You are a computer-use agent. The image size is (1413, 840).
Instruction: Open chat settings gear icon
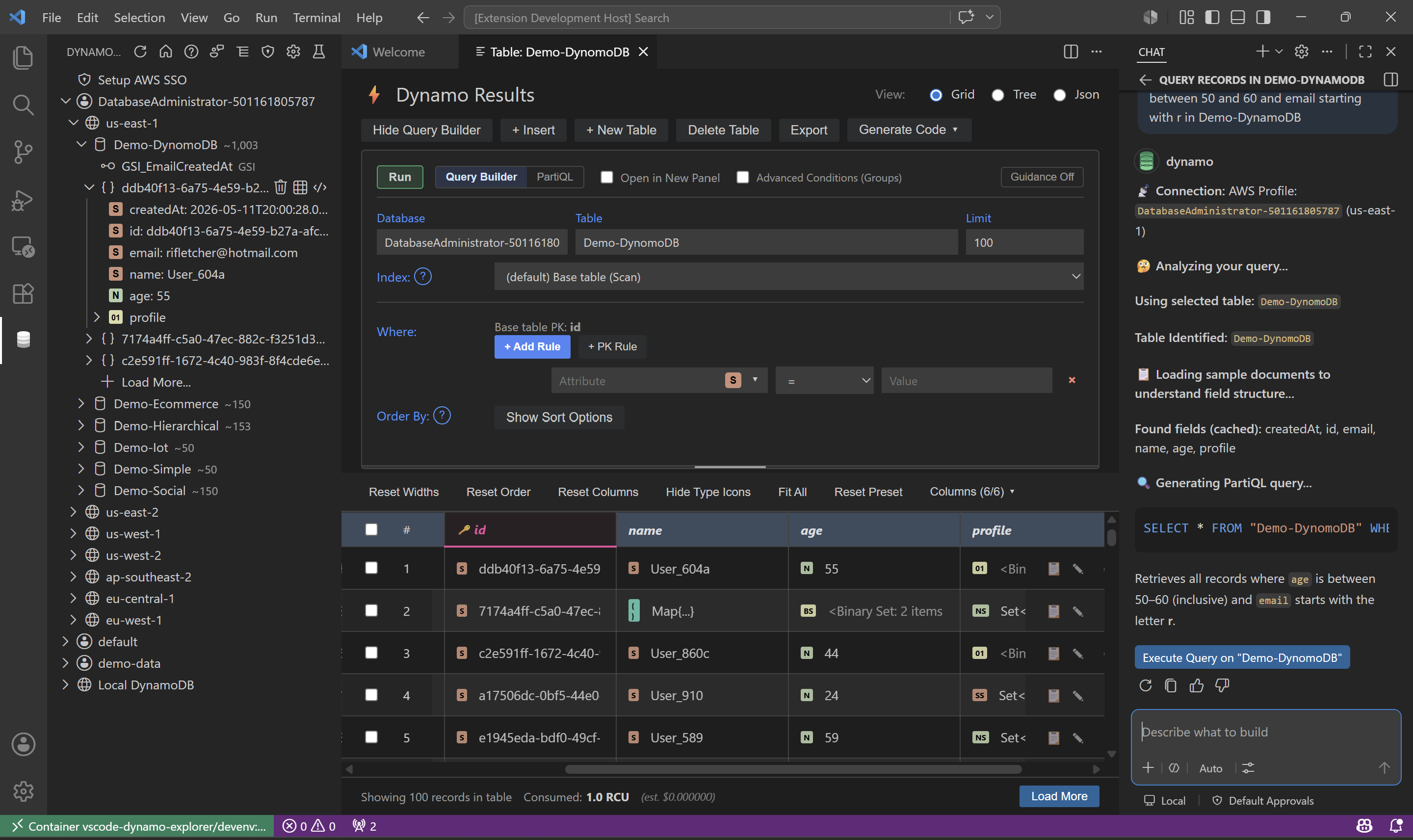[x=1302, y=52]
